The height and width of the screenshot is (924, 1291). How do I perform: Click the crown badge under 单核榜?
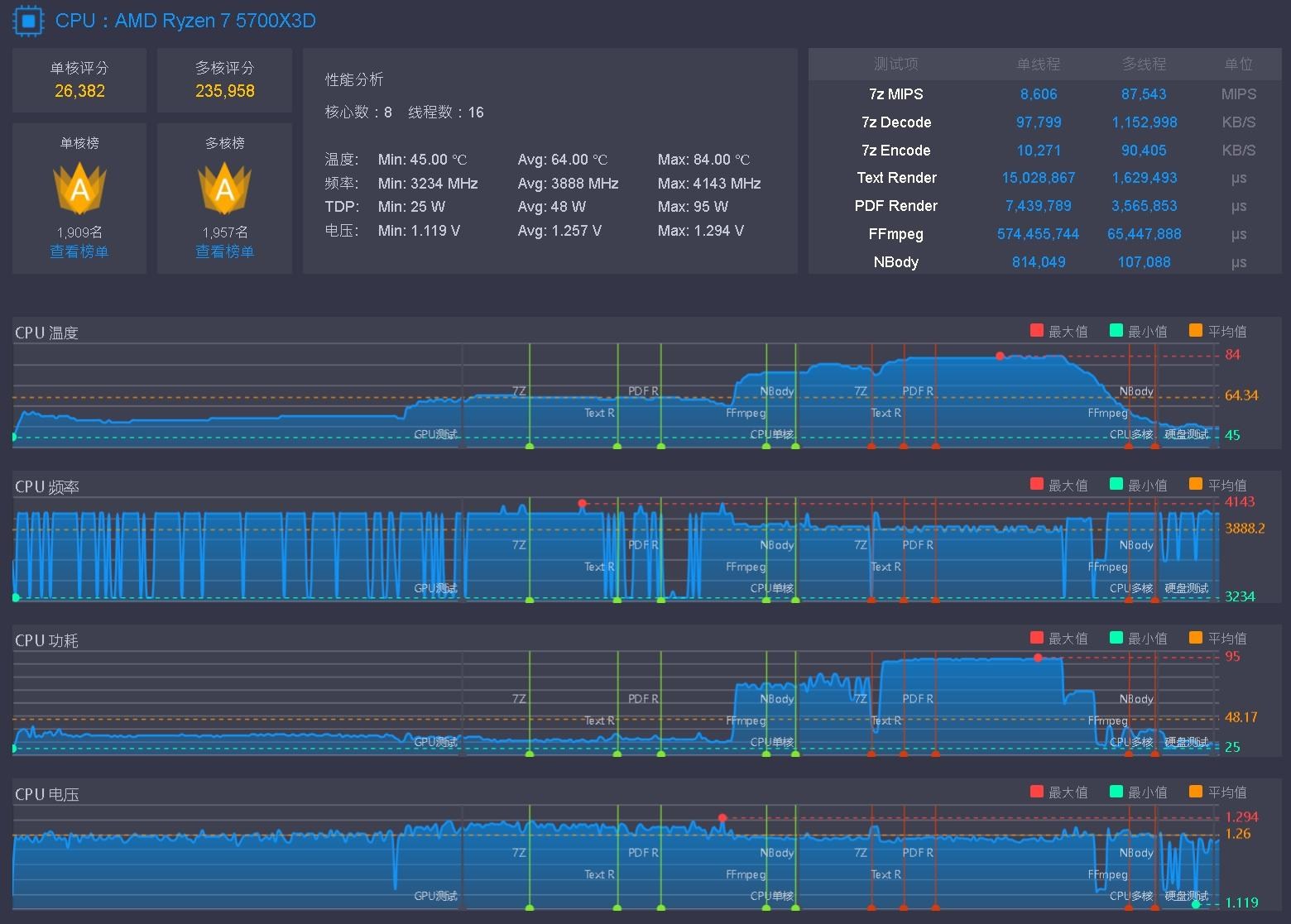[x=79, y=189]
